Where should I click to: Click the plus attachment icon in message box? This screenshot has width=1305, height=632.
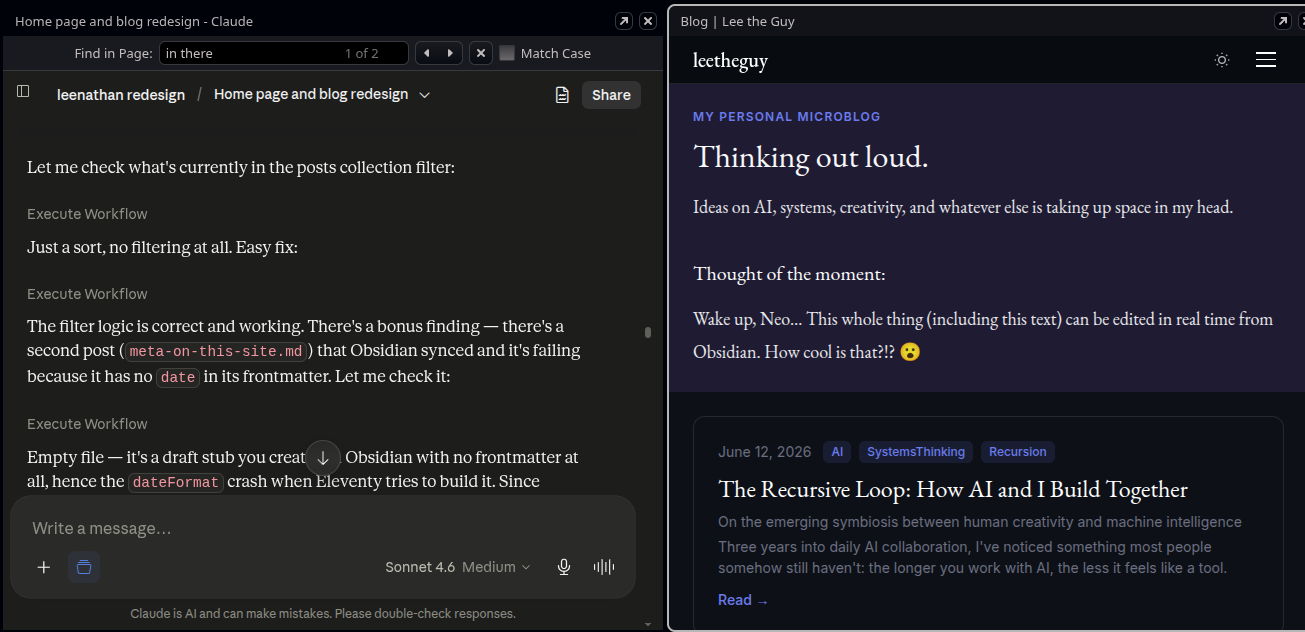coord(43,567)
